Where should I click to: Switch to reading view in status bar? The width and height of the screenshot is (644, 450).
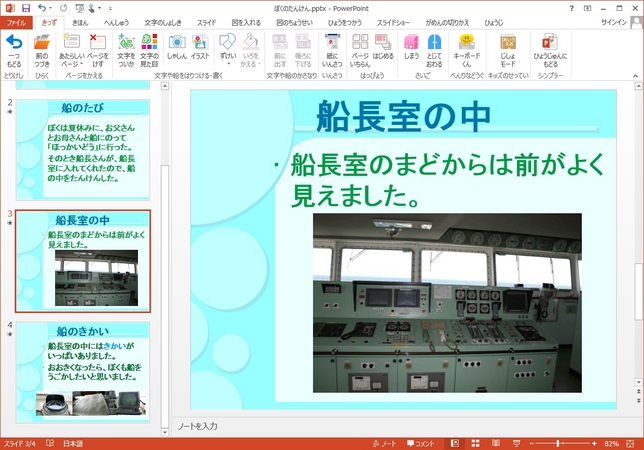pyautogui.click(x=496, y=443)
